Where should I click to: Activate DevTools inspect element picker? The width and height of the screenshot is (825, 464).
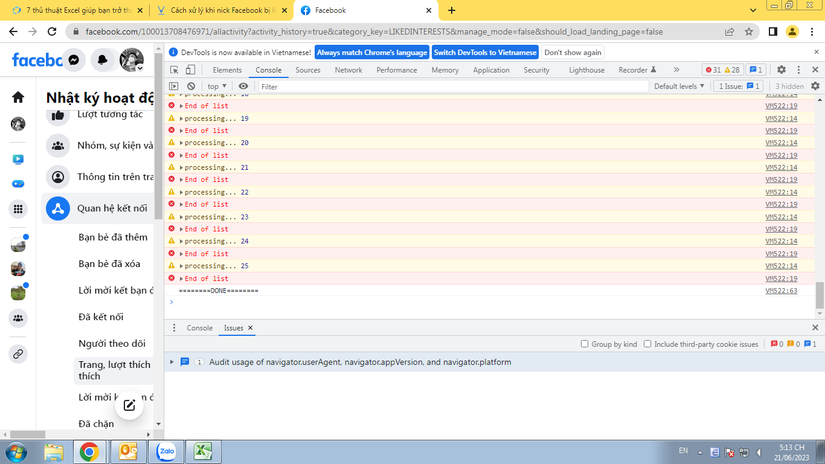tap(174, 70)
